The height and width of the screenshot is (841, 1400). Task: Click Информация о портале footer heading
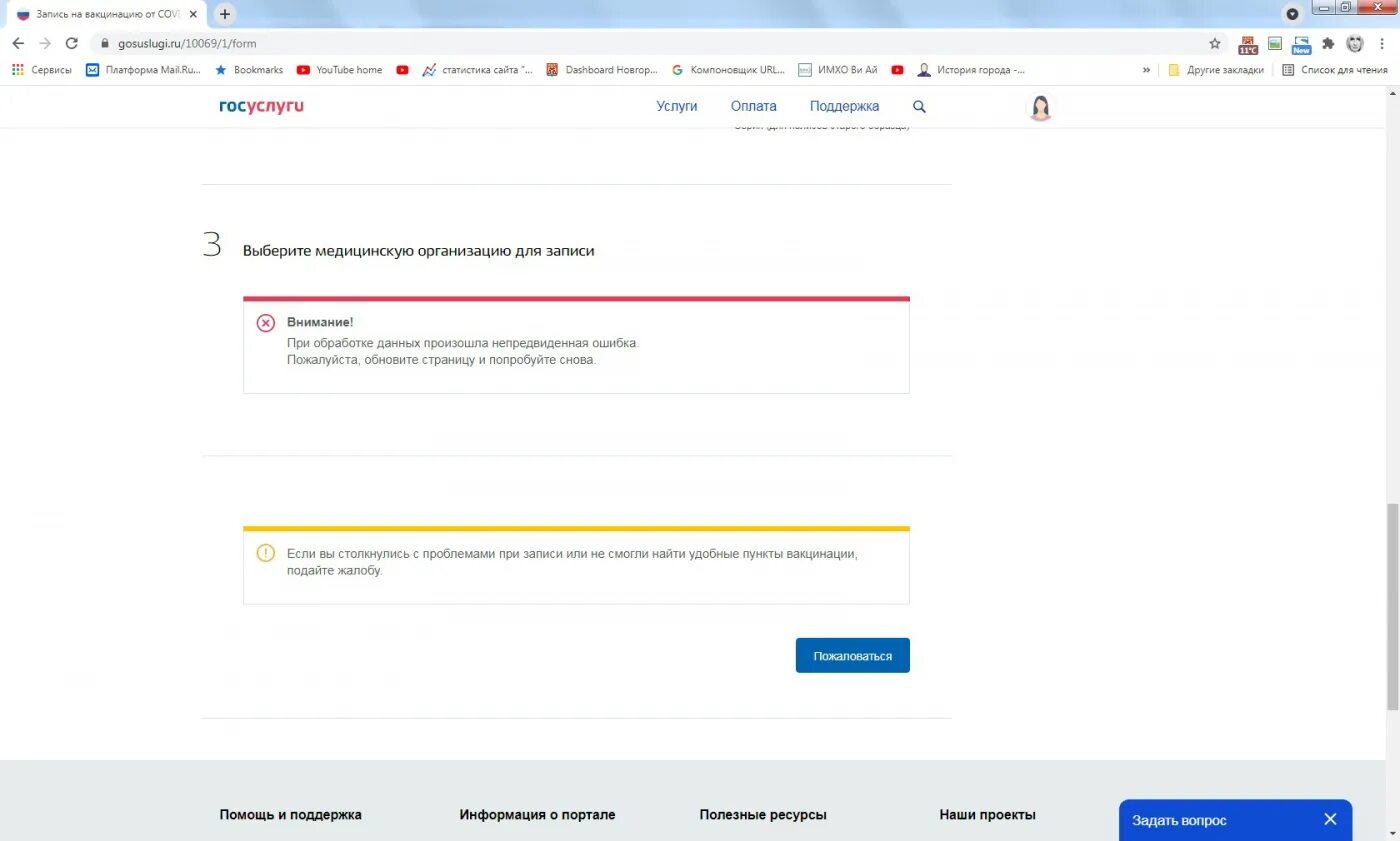537,815
